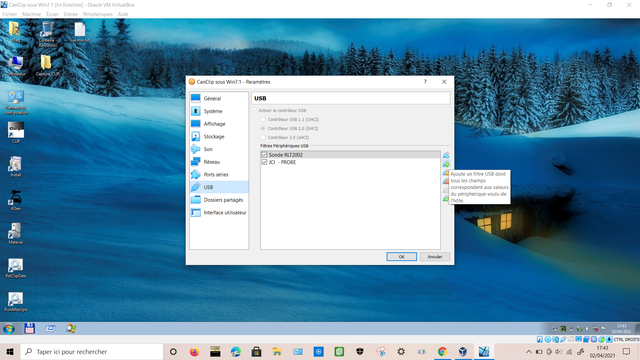The height and width of the screenshot is (360, 640).
Task: Select the JCI - PROBE filter row
Action: (x=351, y=162)
